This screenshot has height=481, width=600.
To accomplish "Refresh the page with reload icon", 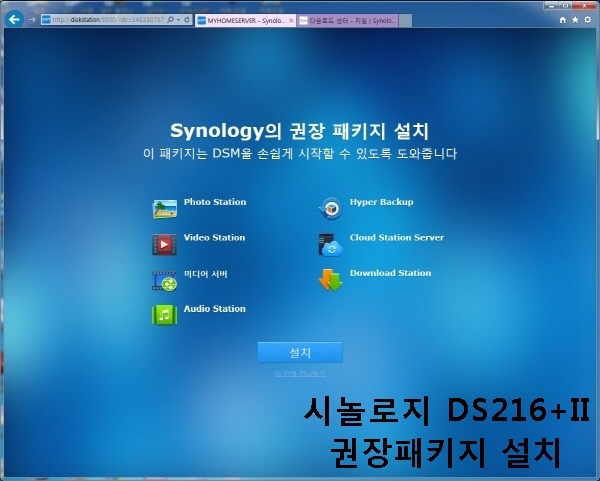I will [187, 20].
